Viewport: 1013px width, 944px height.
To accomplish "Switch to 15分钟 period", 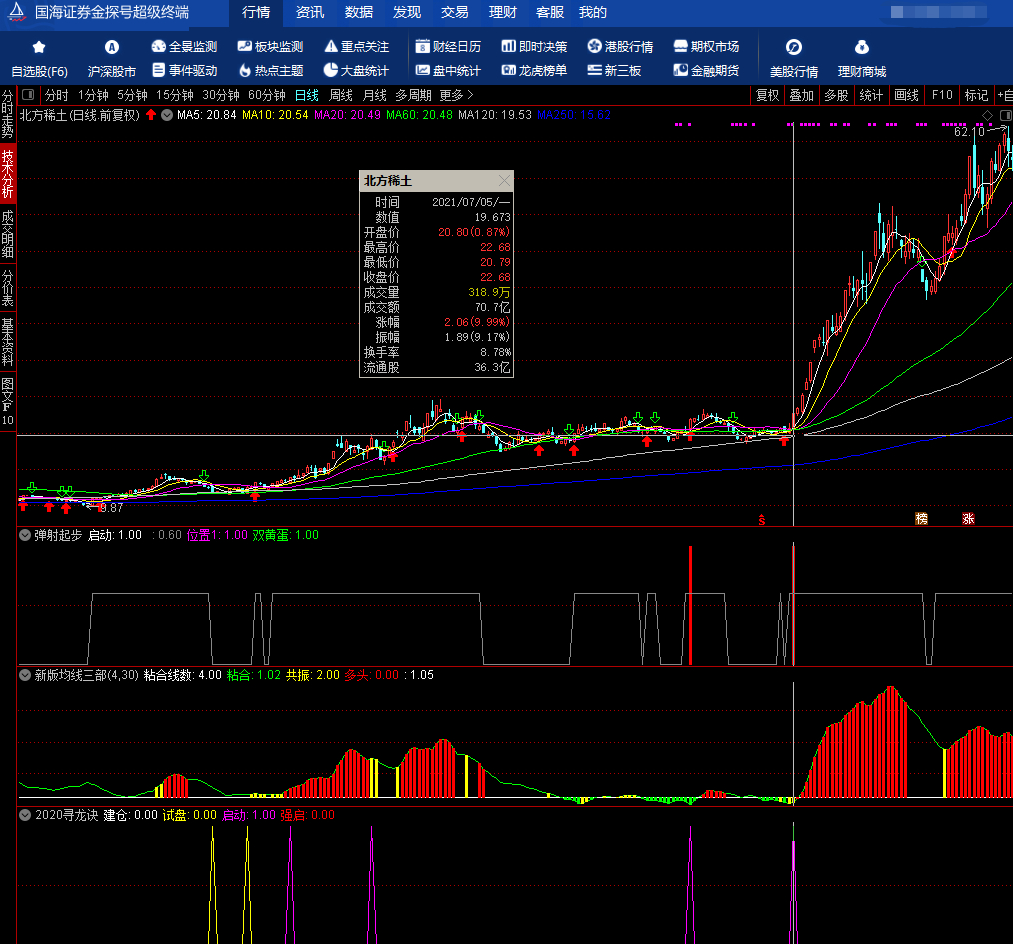I will (x=174, y=95).
